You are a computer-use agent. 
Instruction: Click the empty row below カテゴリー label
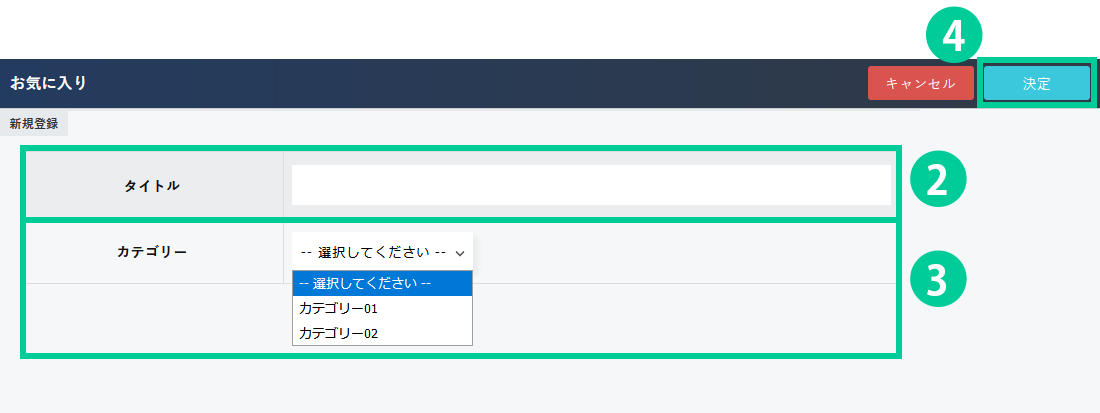[152, 318]
